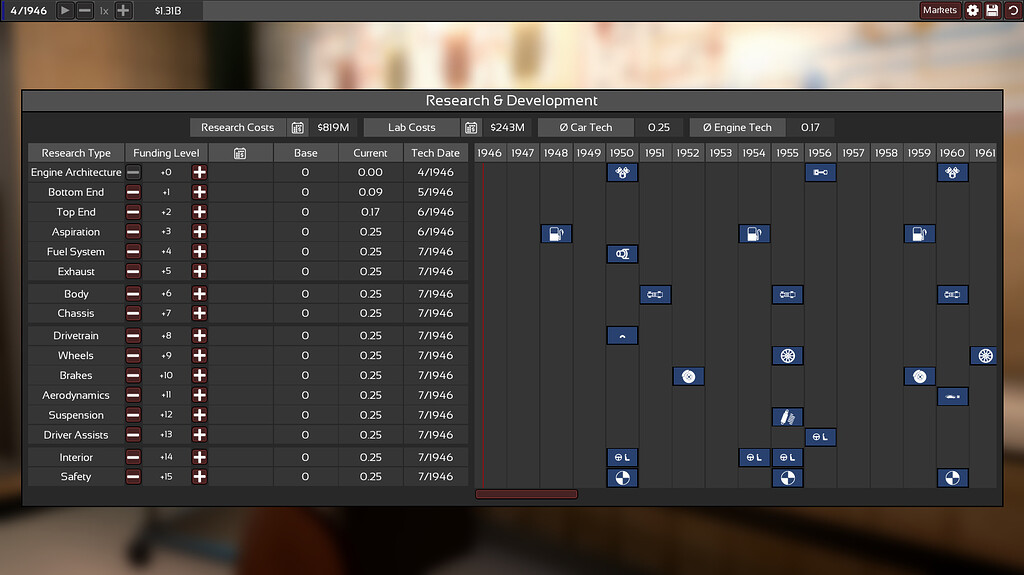Start the game time play button

pos(65,10)
